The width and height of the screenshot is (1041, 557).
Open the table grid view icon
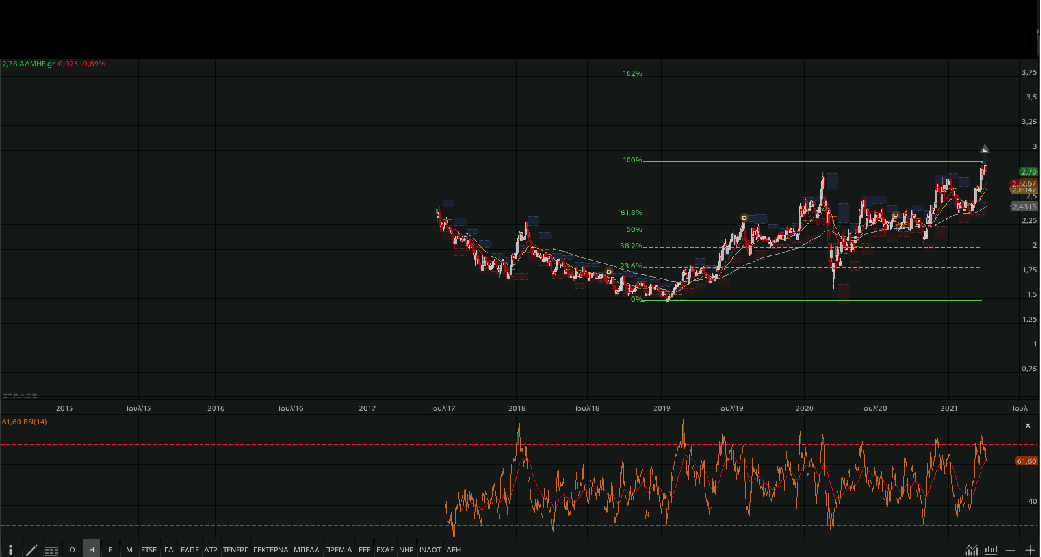tap(51, 550)
